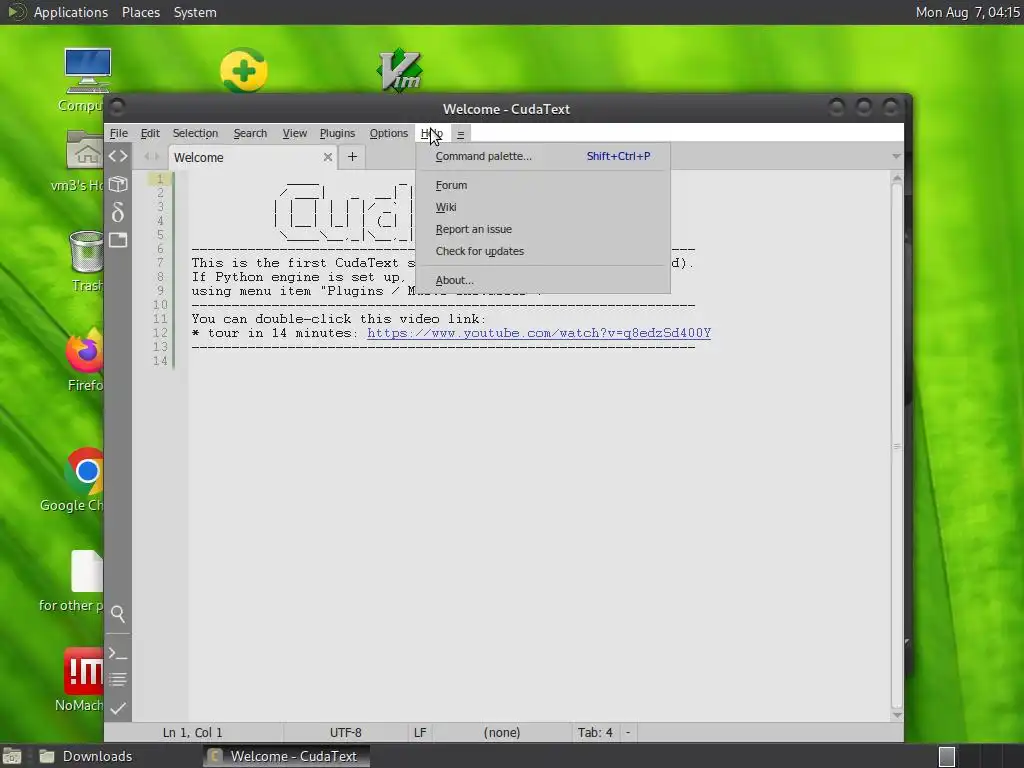Click the clock showing Mon Aug 7, 04:15
Screen dimensions: 1024x768
click(x=967, y=12)
